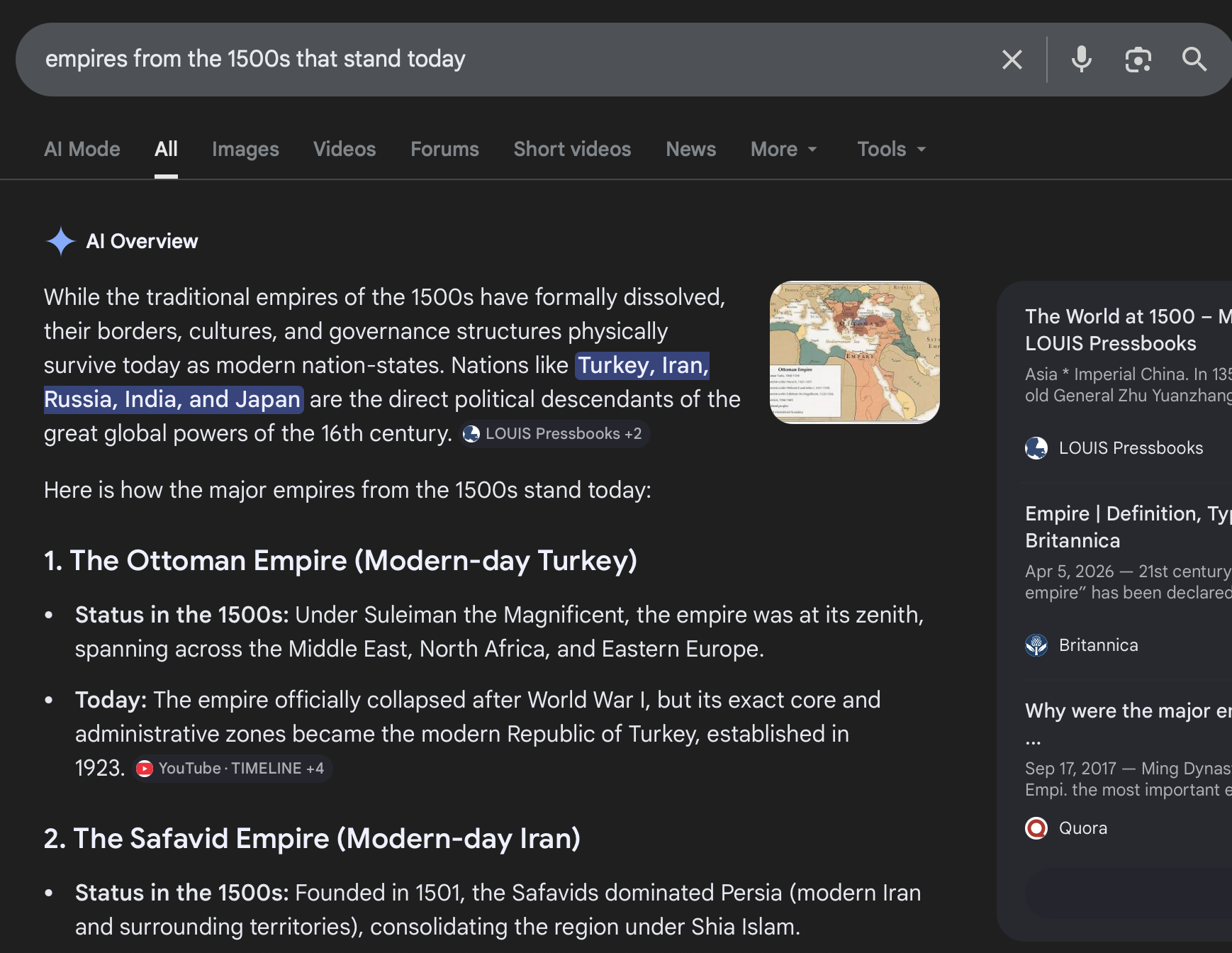The height and width of the screenshot is (953, 1232).
Task: Open the Short videos tab
Action: point(572,149)
